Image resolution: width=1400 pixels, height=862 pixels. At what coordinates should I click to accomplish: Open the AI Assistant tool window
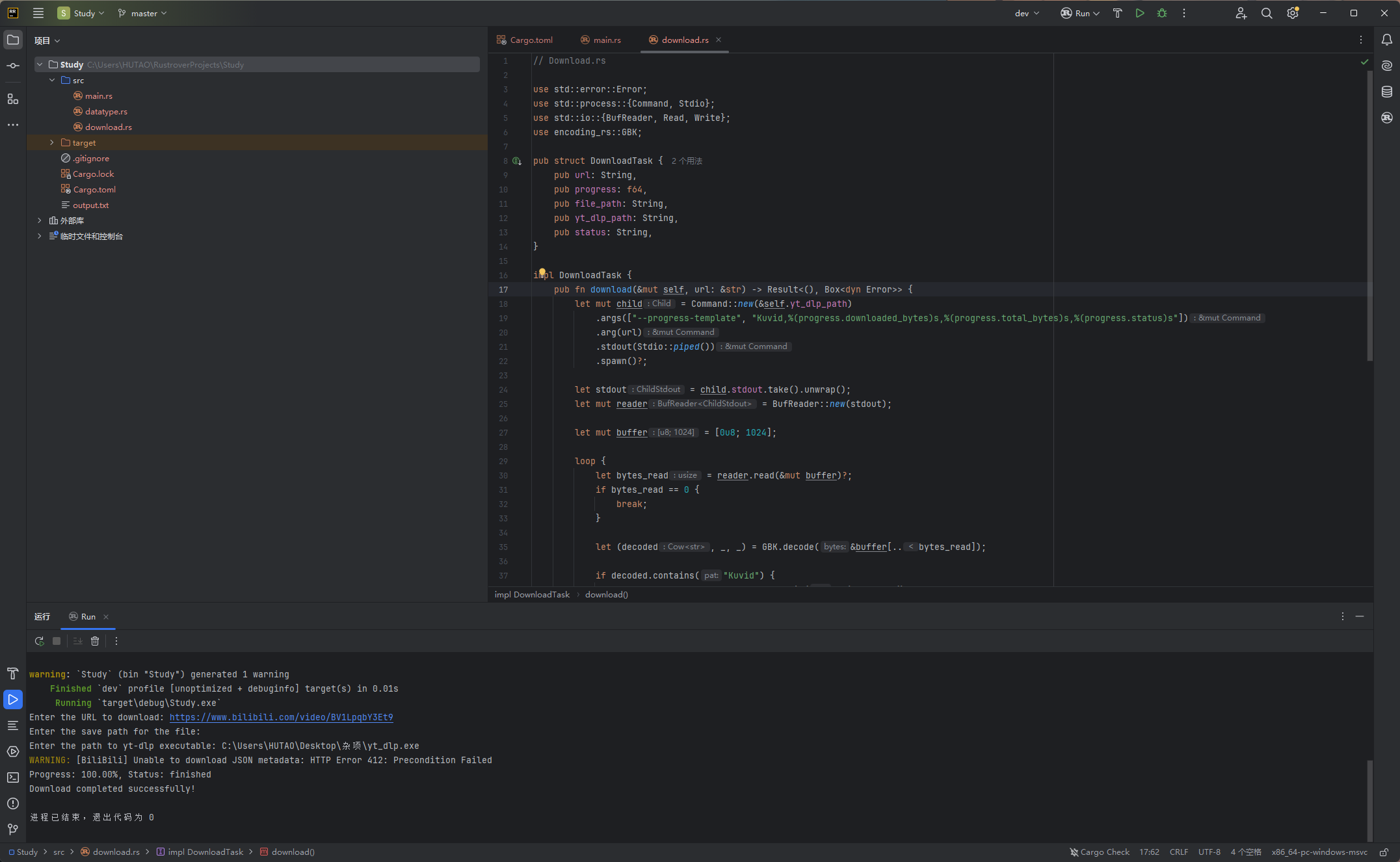pyautogui.click(x=1387, y=66)
